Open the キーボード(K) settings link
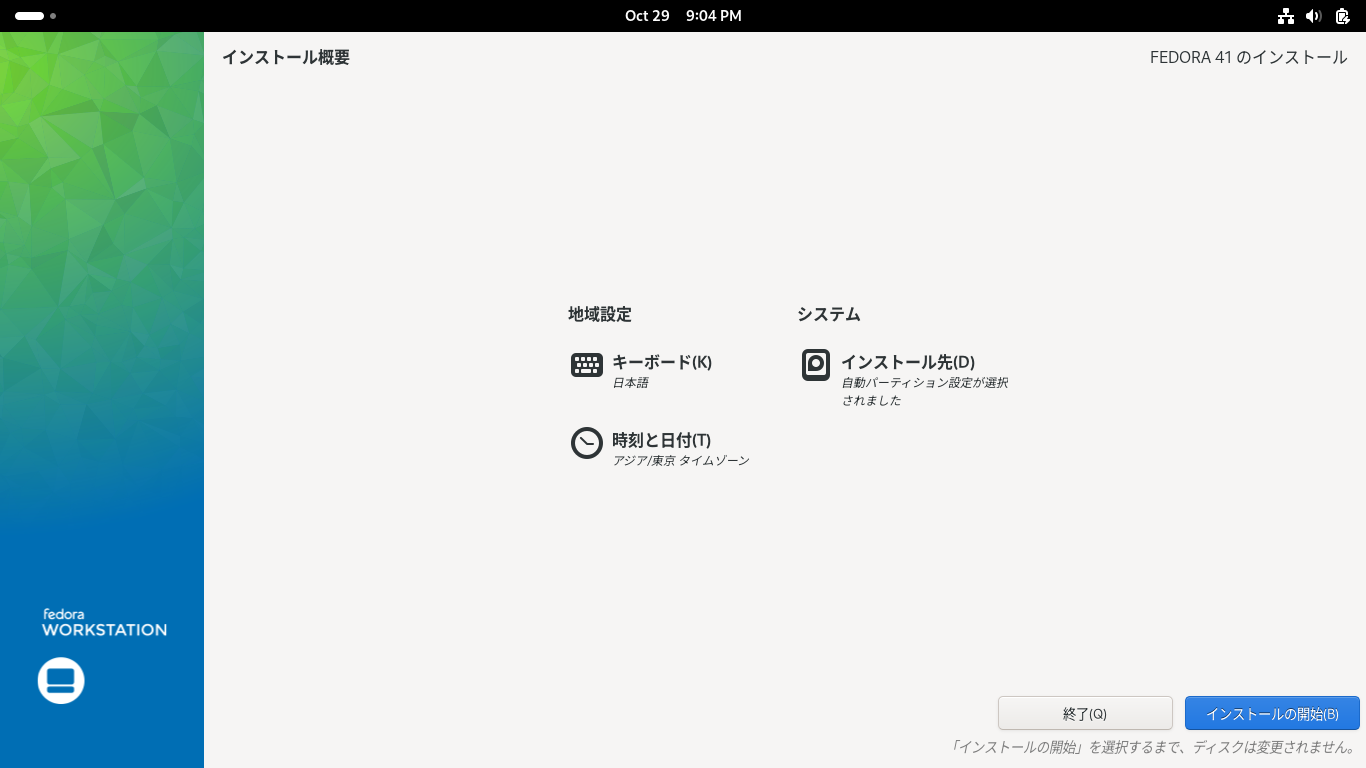This screenshot has width=1366, height=768. click(x=662, y=362)
